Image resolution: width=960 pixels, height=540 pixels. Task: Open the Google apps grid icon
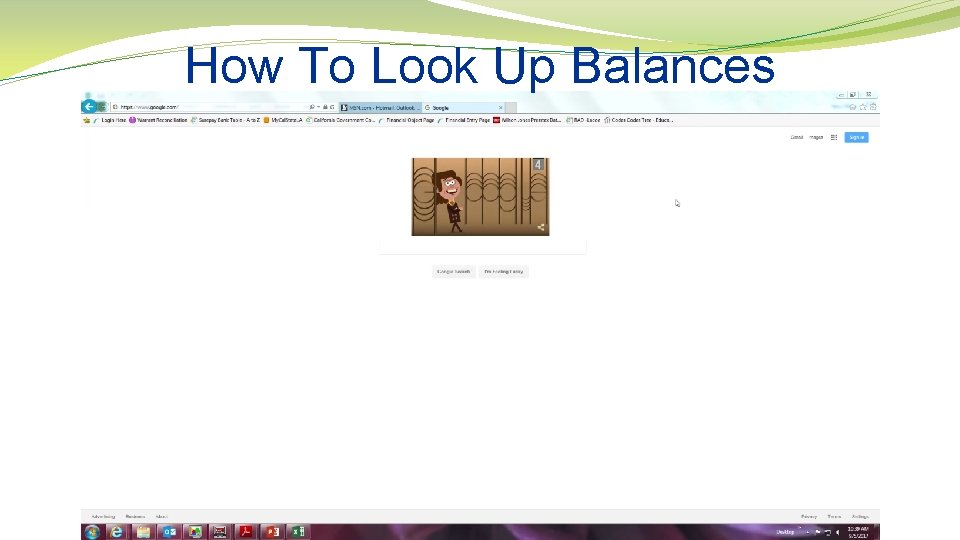point(834,137)
